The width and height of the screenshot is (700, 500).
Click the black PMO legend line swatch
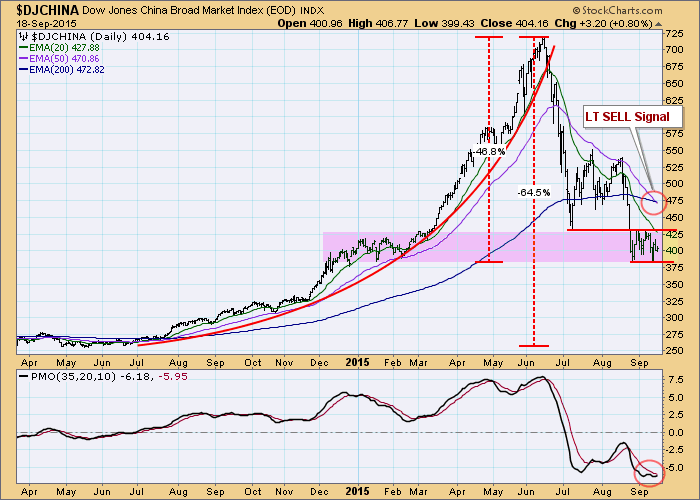pos(23,376)
